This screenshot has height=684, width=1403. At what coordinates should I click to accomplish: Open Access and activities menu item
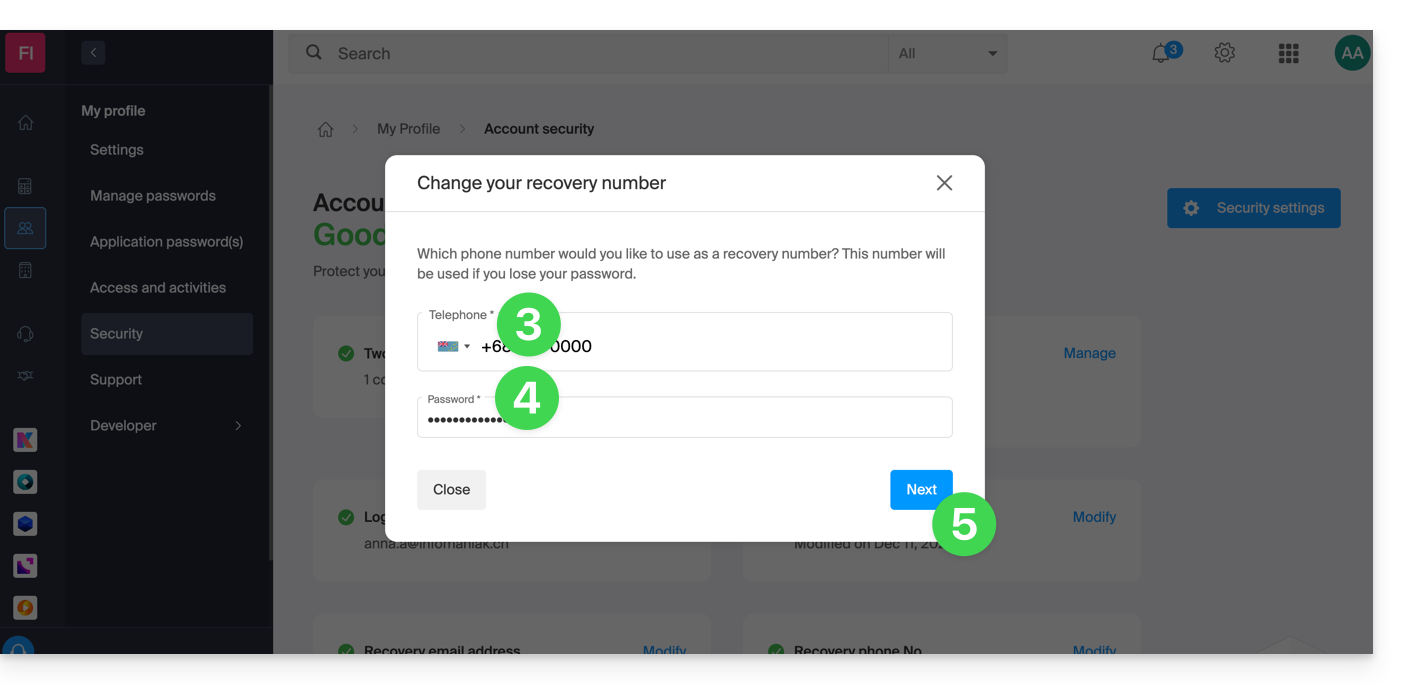coord(158,288)
